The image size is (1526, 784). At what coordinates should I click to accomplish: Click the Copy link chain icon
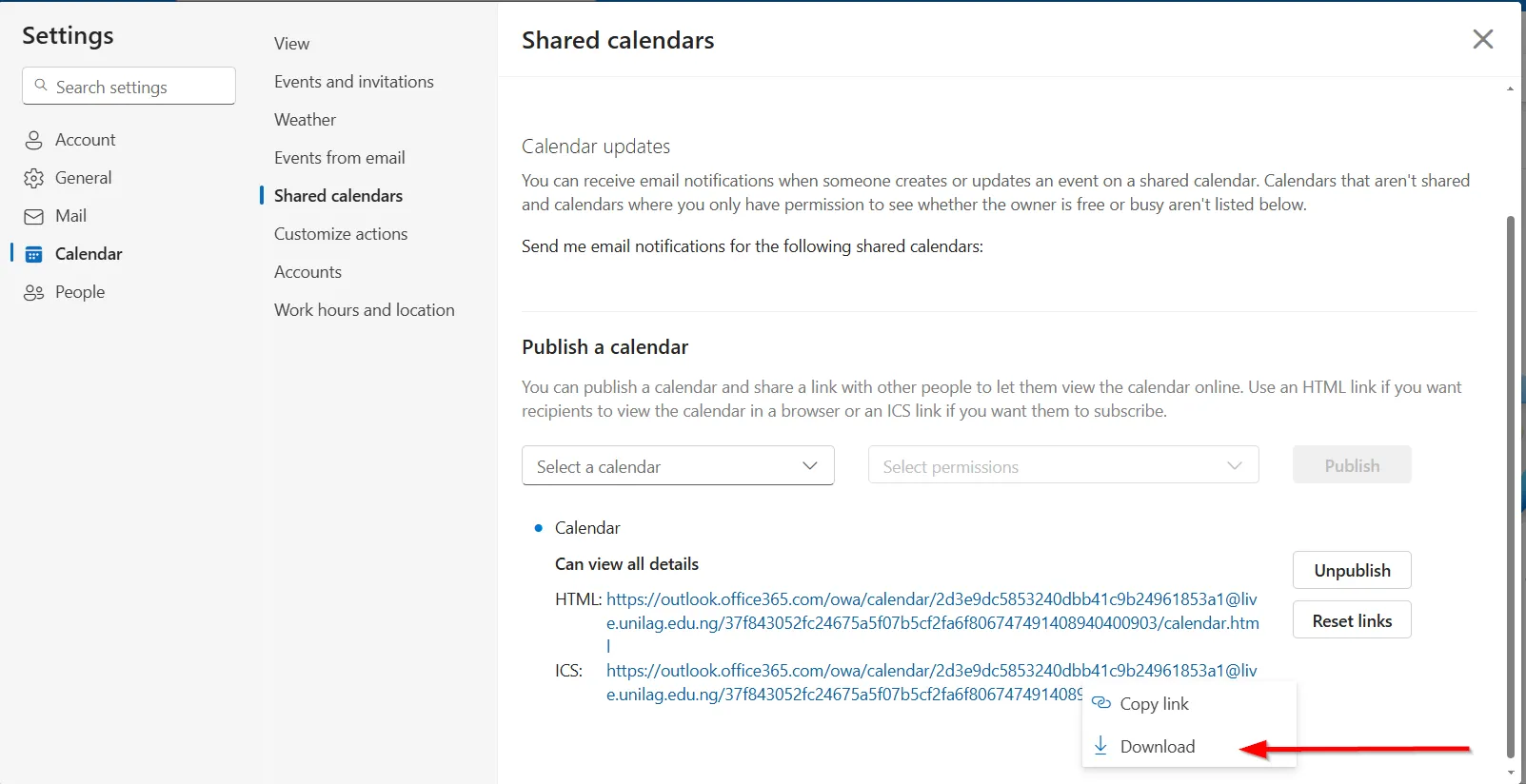1101,703
